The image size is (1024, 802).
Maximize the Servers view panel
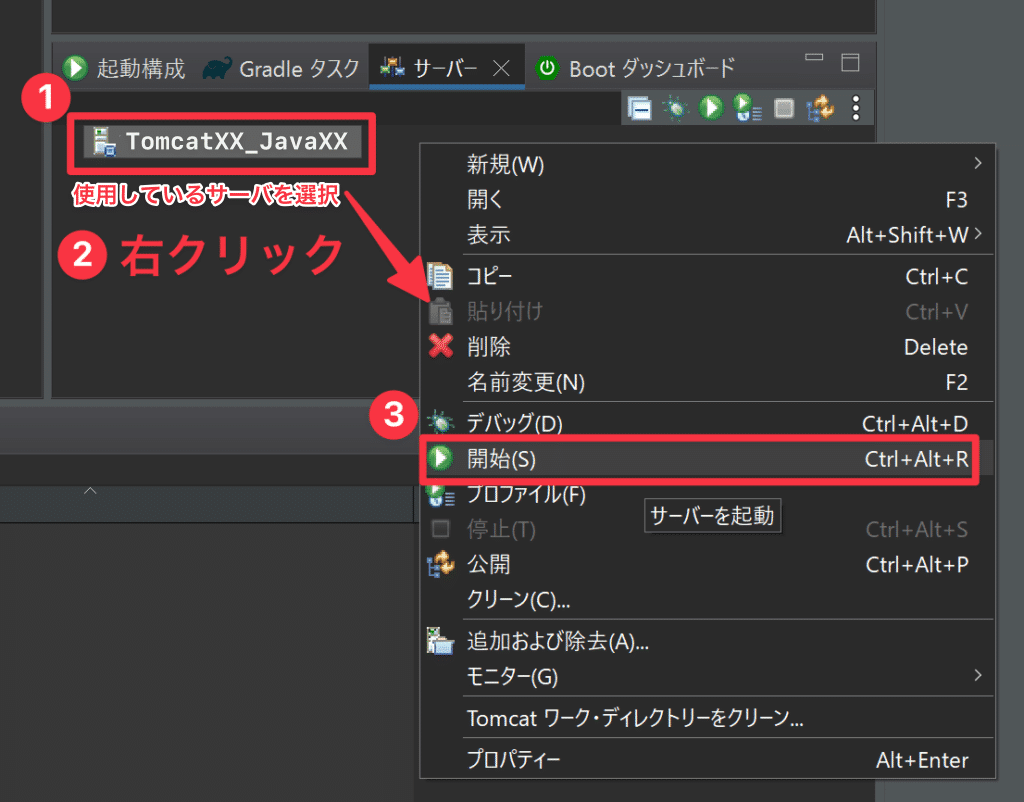[851, 64]
